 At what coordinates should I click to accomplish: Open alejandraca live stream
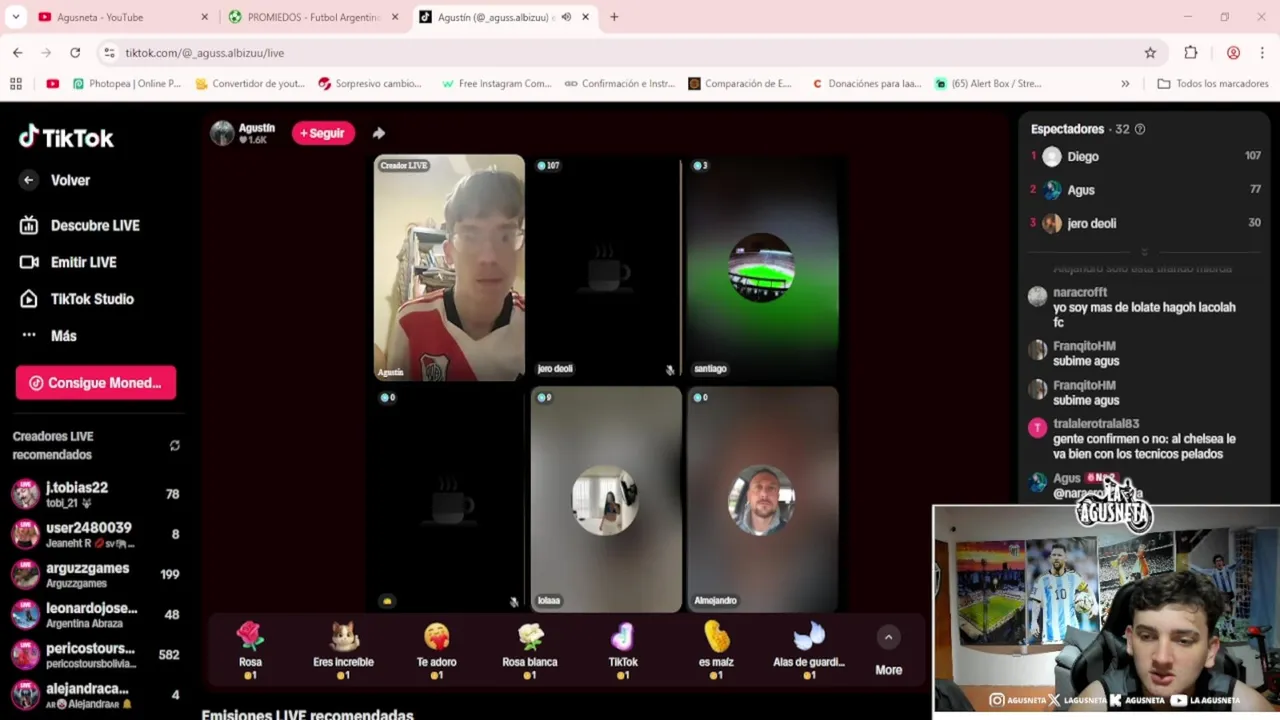[95, 694]
